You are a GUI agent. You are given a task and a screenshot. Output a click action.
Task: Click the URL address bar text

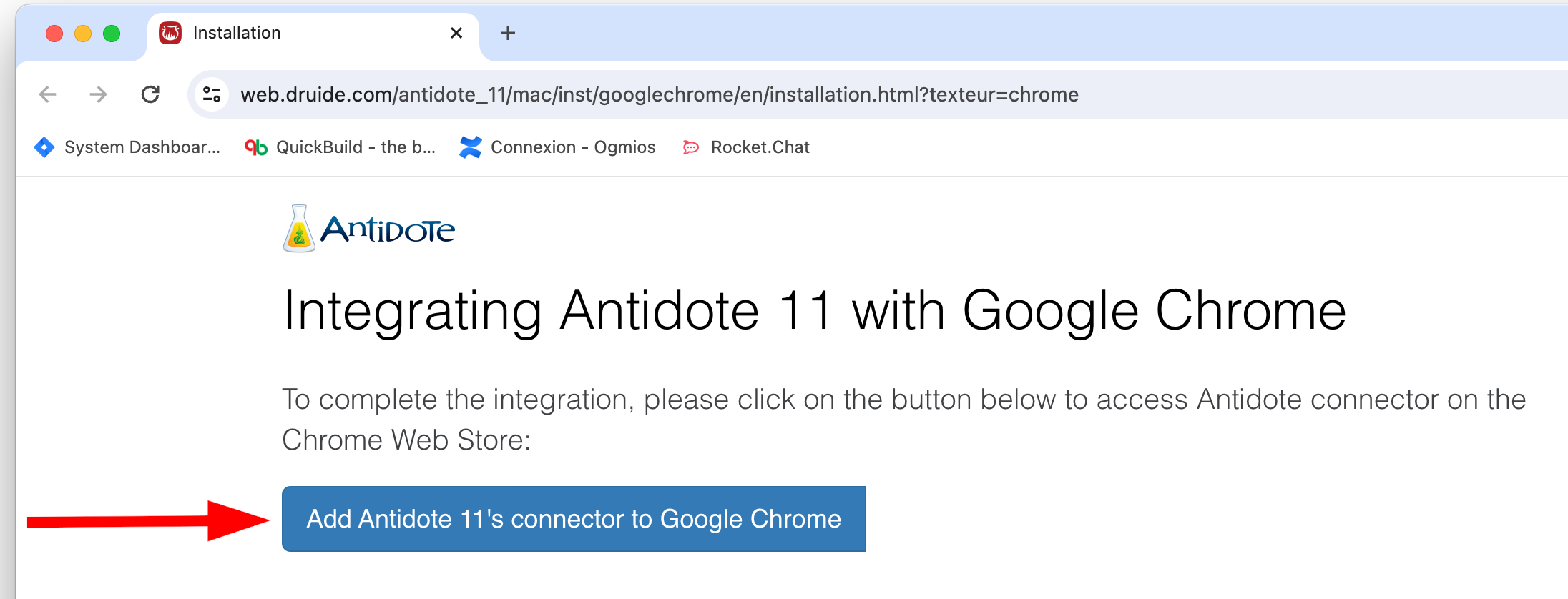(x=659, y=94)
